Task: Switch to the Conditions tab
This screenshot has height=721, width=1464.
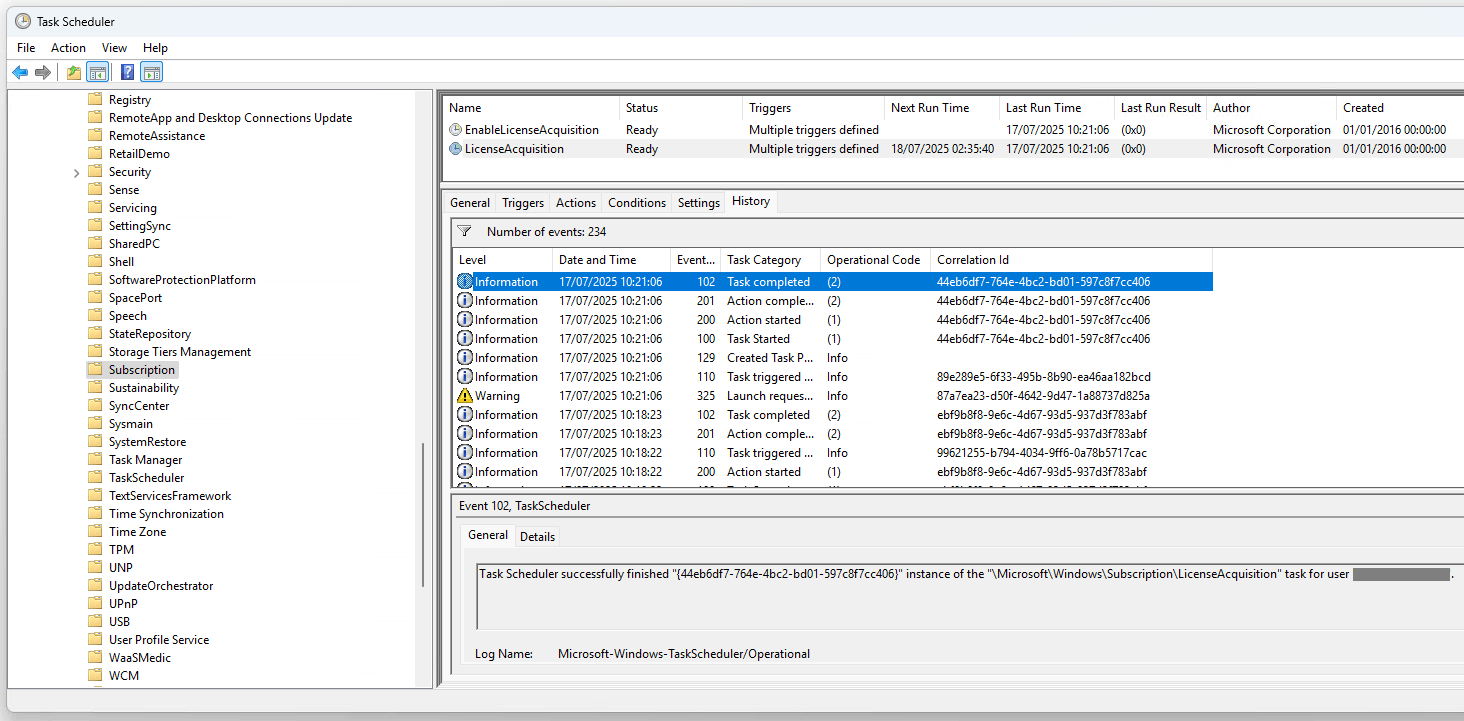Action: pos(636,202)
